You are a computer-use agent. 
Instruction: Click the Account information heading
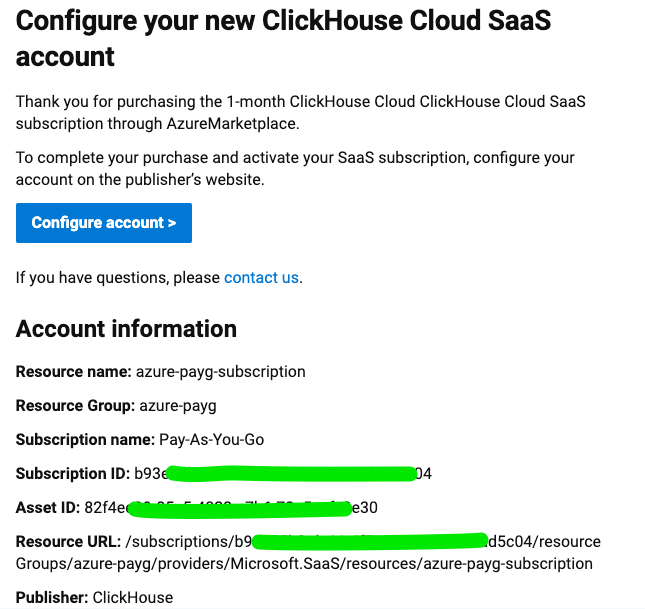point(126,329)
